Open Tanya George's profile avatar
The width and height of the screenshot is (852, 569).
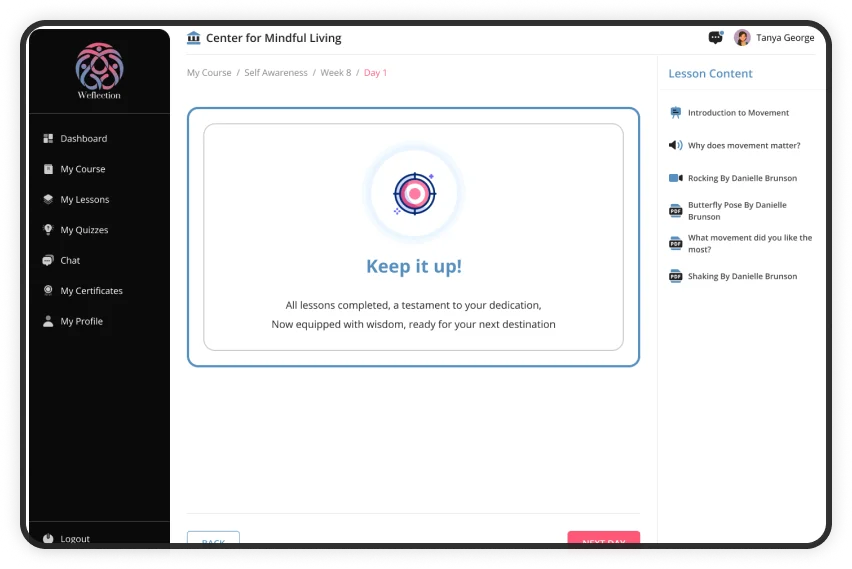tap(742, 38)
